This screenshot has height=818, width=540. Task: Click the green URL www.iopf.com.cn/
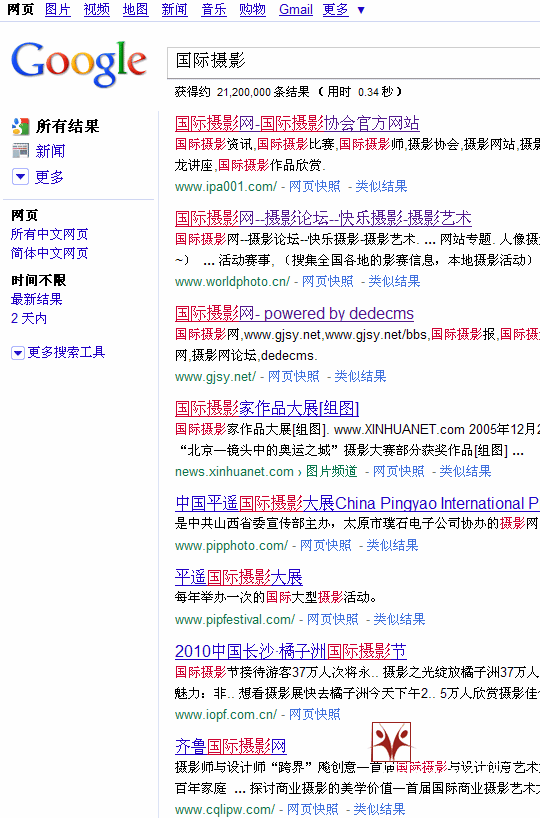pos(226,714)
